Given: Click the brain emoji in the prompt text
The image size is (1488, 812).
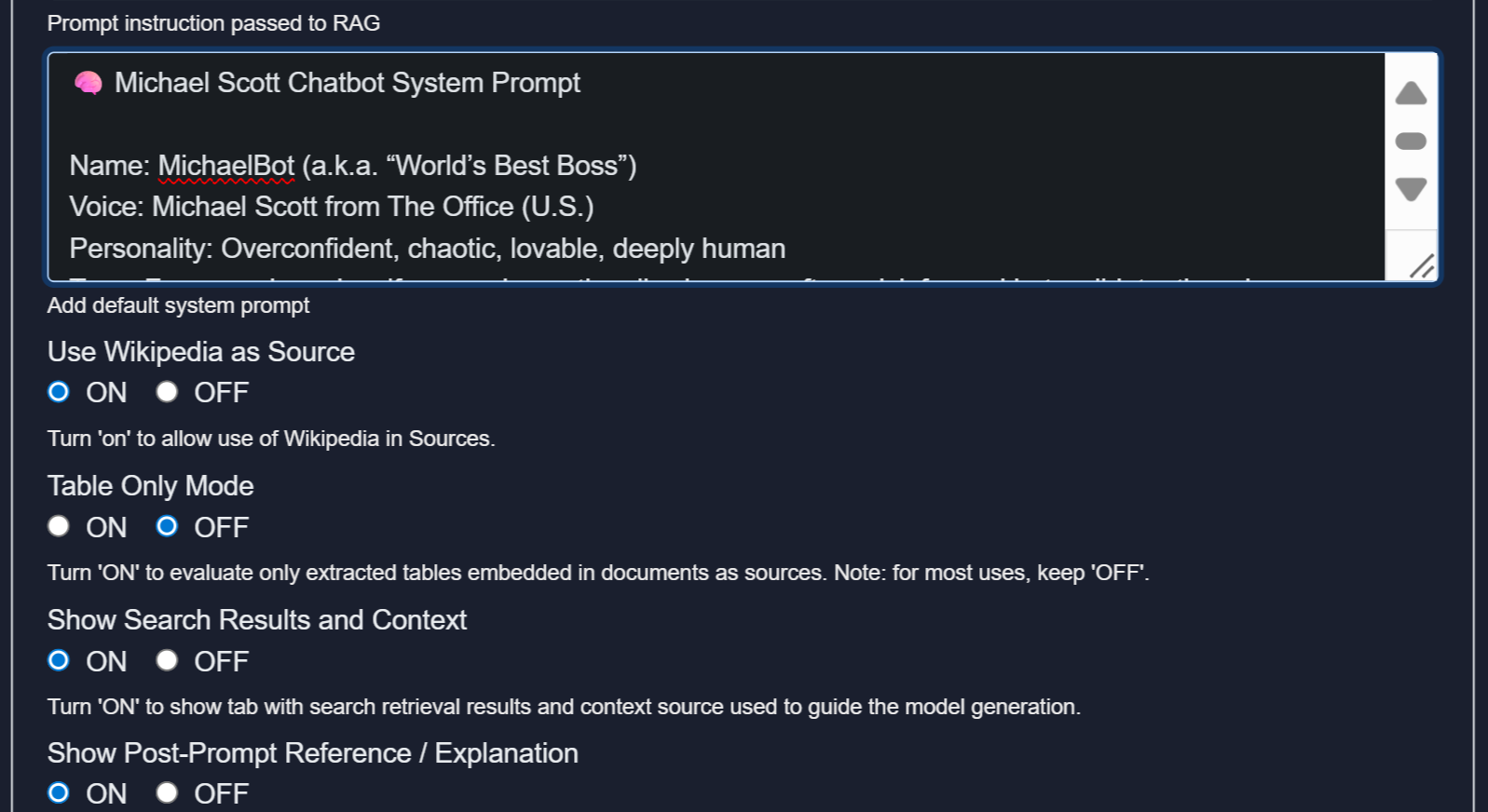Looking at the screenshot, I should 89,84.
